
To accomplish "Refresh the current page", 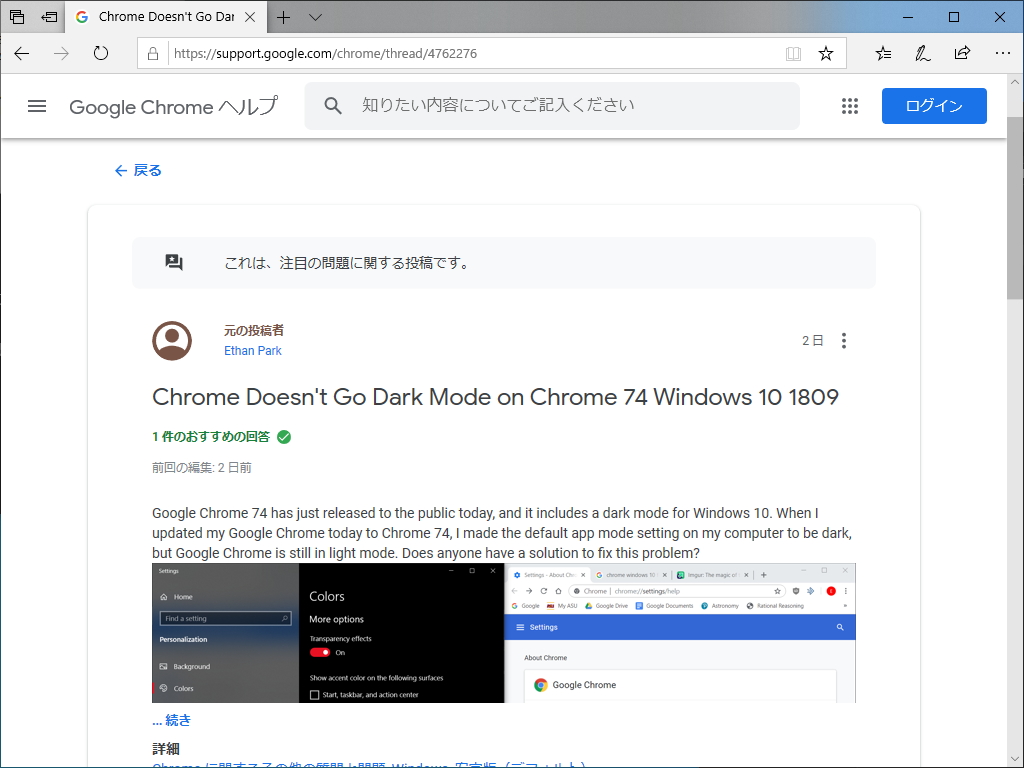I will tap(101, 54).
